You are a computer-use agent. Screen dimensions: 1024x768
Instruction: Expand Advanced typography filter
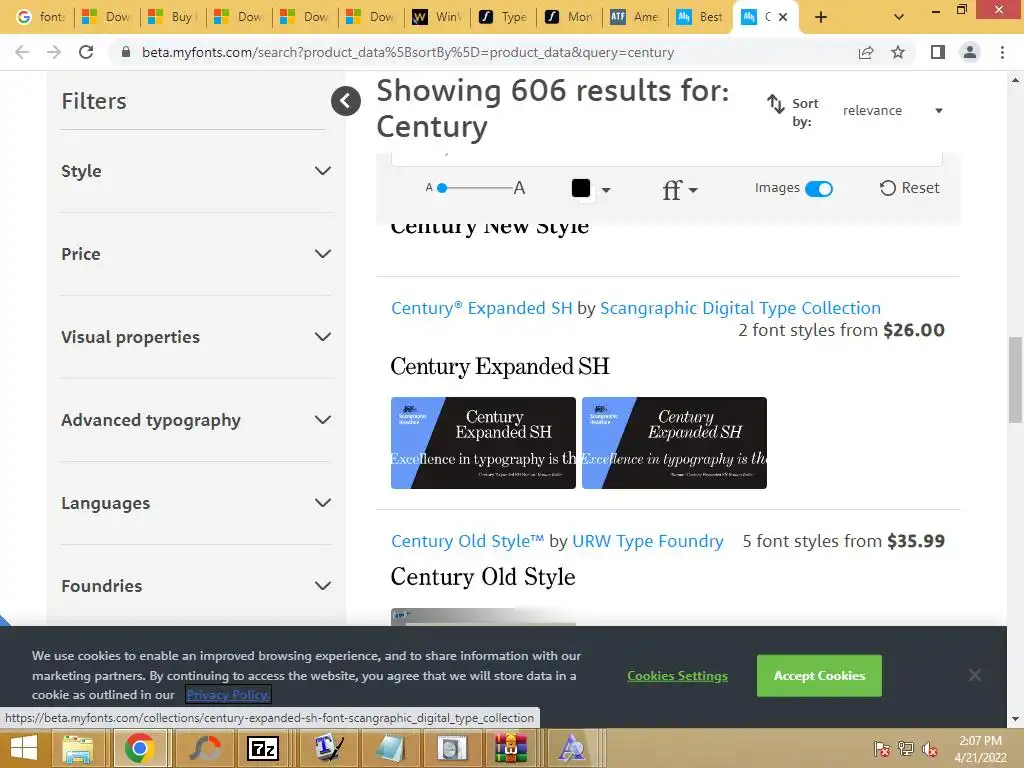pyautogui.click(x=195, y=420)
